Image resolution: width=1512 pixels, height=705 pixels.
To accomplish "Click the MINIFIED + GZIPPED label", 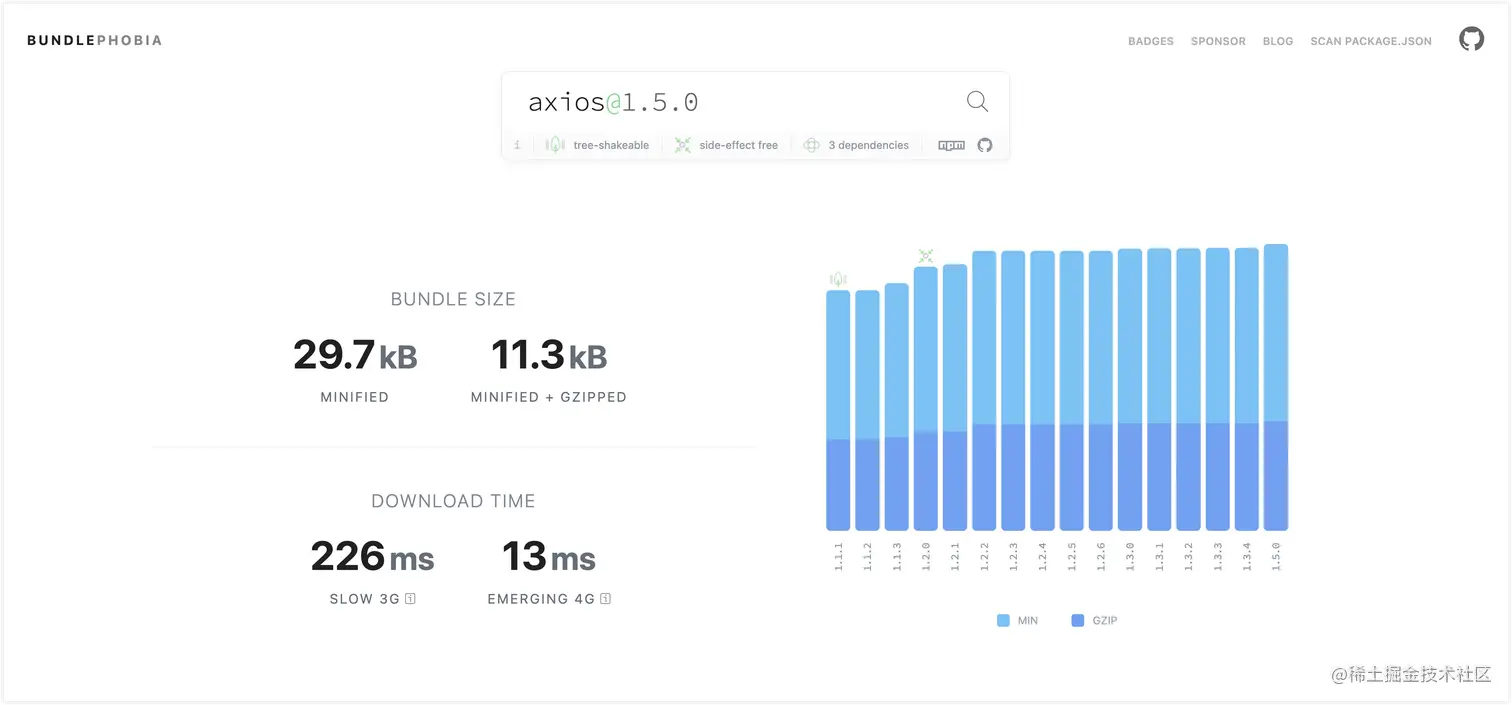I will click(x=549, y=397).
